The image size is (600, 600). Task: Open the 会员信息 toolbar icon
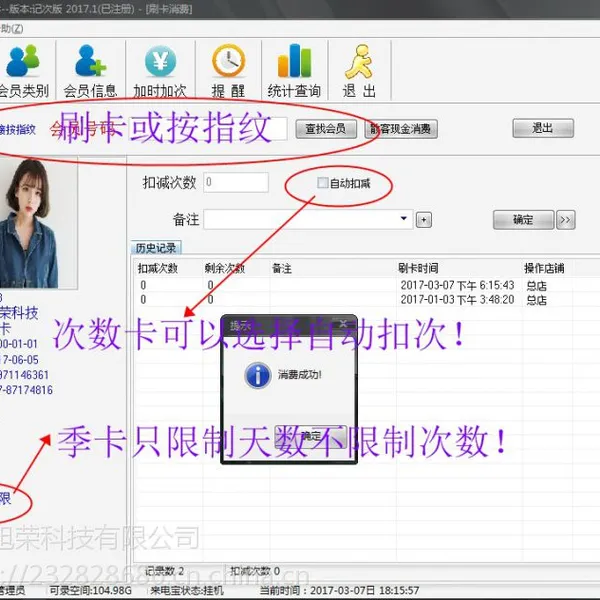90,71
